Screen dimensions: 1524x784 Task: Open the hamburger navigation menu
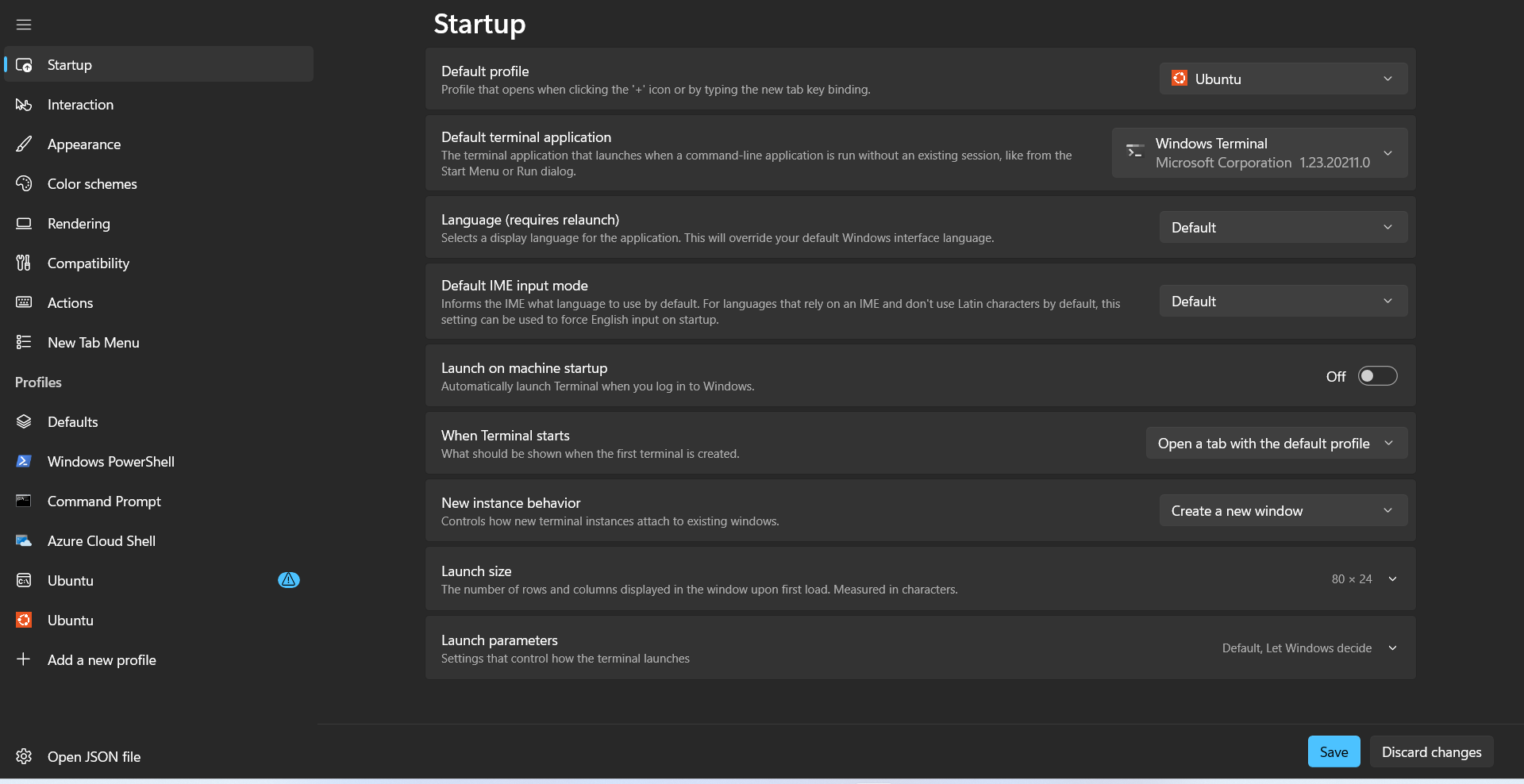tap(24, 25)
